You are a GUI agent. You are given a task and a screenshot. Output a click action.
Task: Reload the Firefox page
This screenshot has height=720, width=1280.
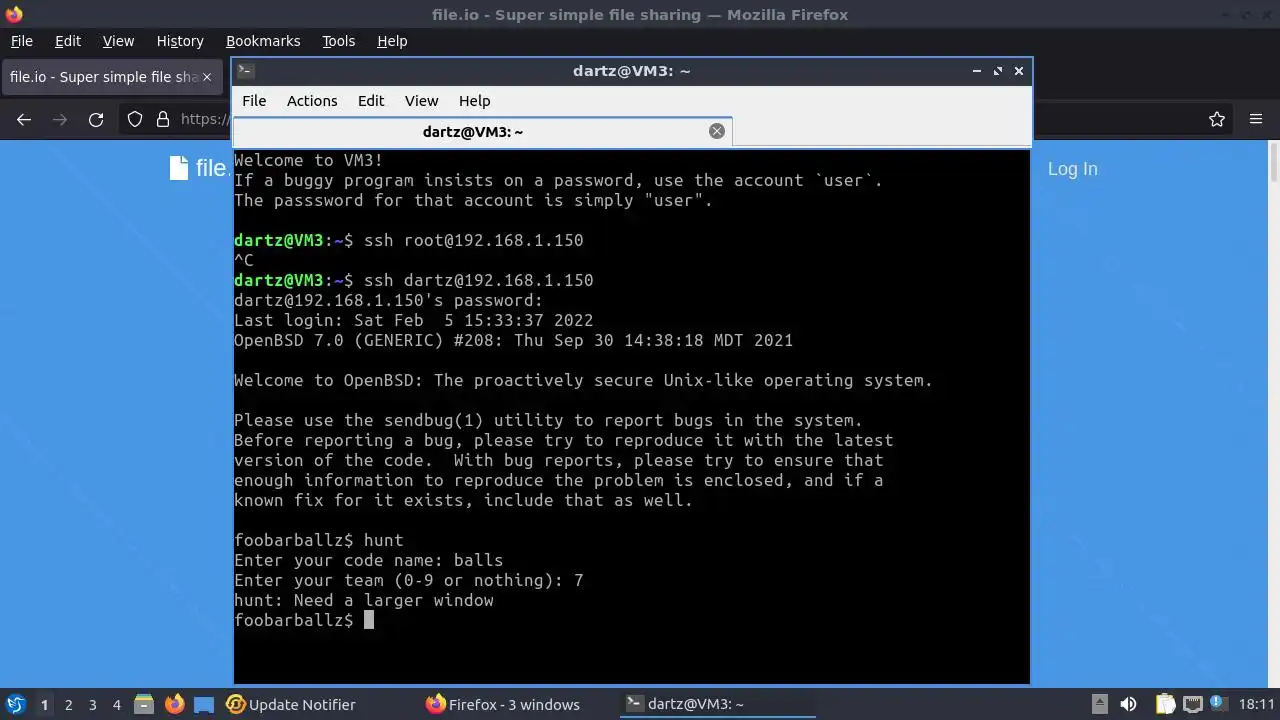[96, 119]
